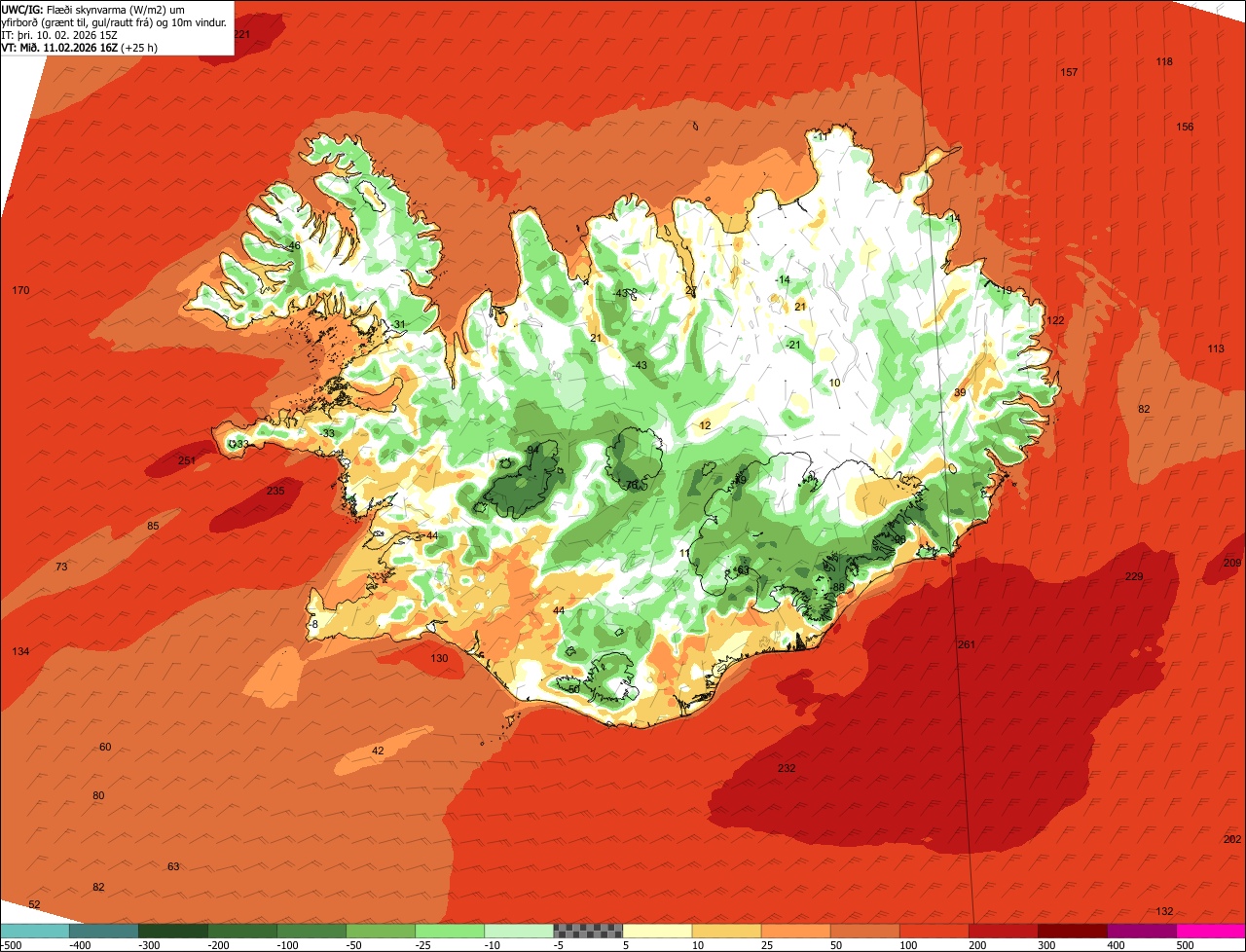Click the dark teal -400 to -300 legend swatch

[104, 931]
